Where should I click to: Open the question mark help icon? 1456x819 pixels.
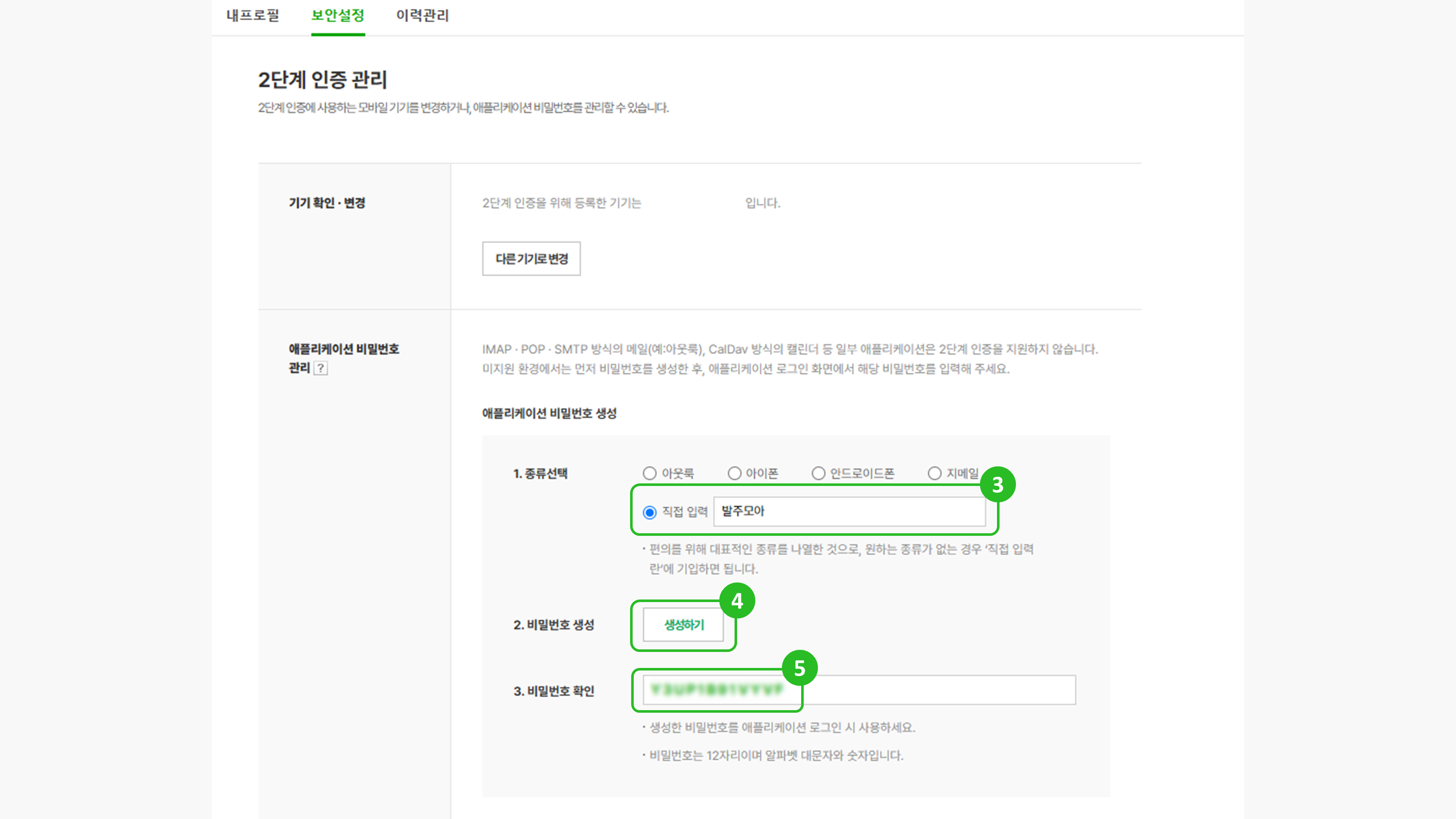[x=320, y=368]
